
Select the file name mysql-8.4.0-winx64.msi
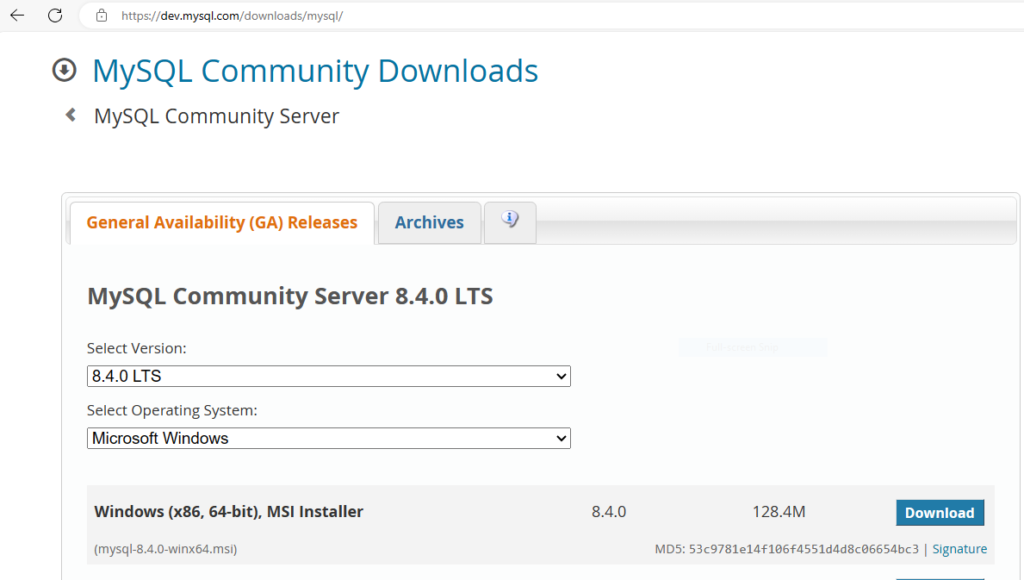[x=165, y=549]
